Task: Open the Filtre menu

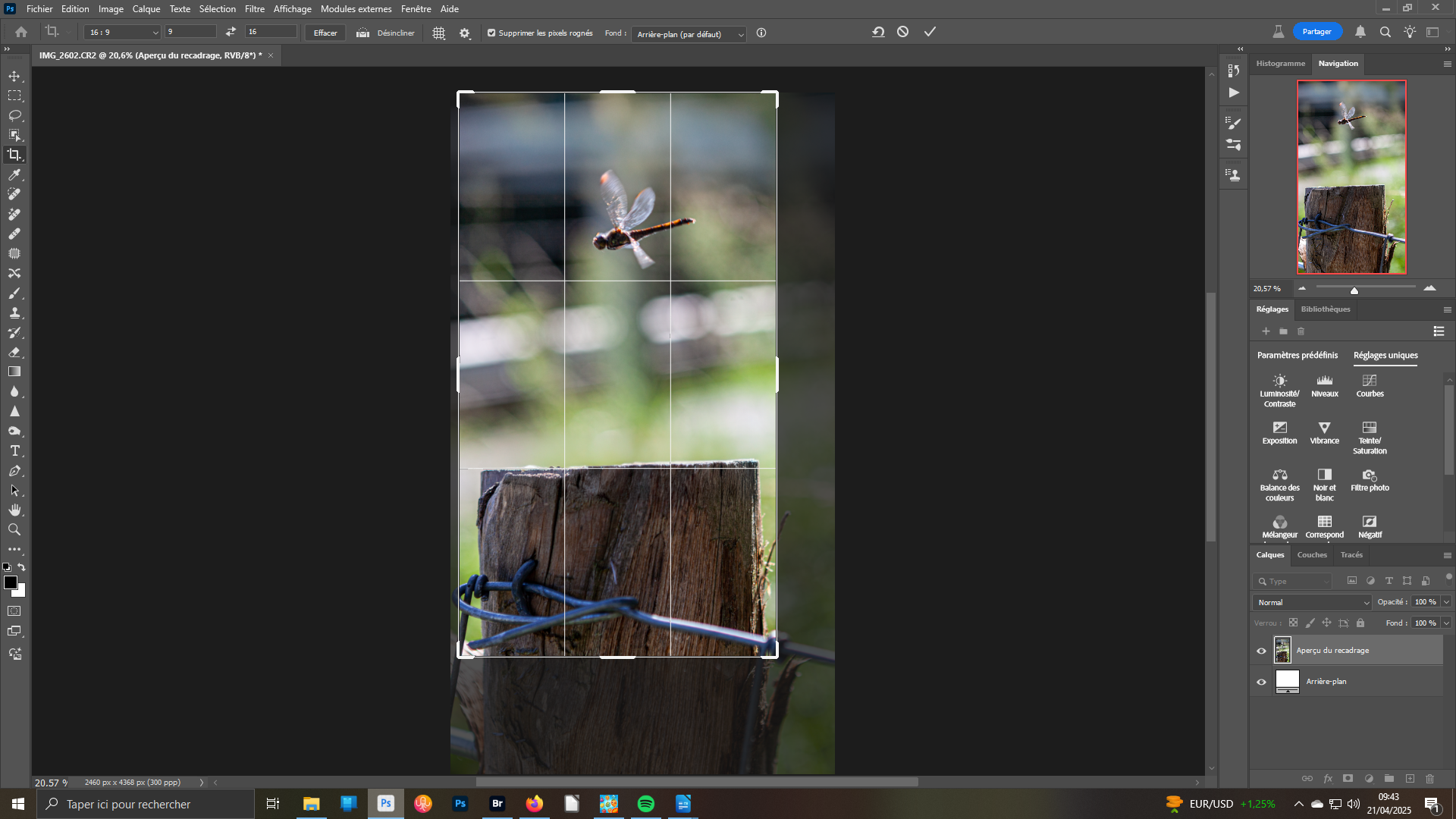Action: click(254, 9)
